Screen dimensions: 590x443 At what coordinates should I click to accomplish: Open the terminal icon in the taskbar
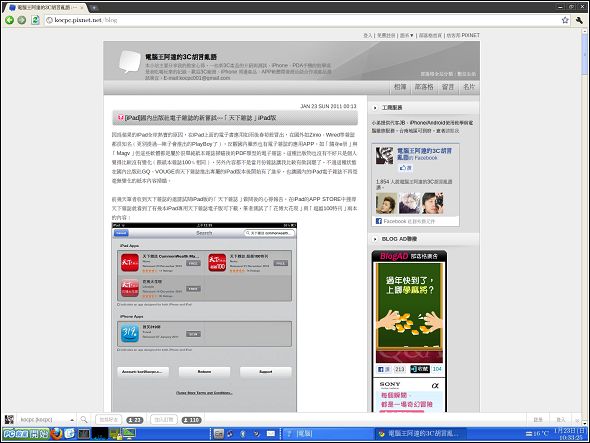click(x=84, y=434)
